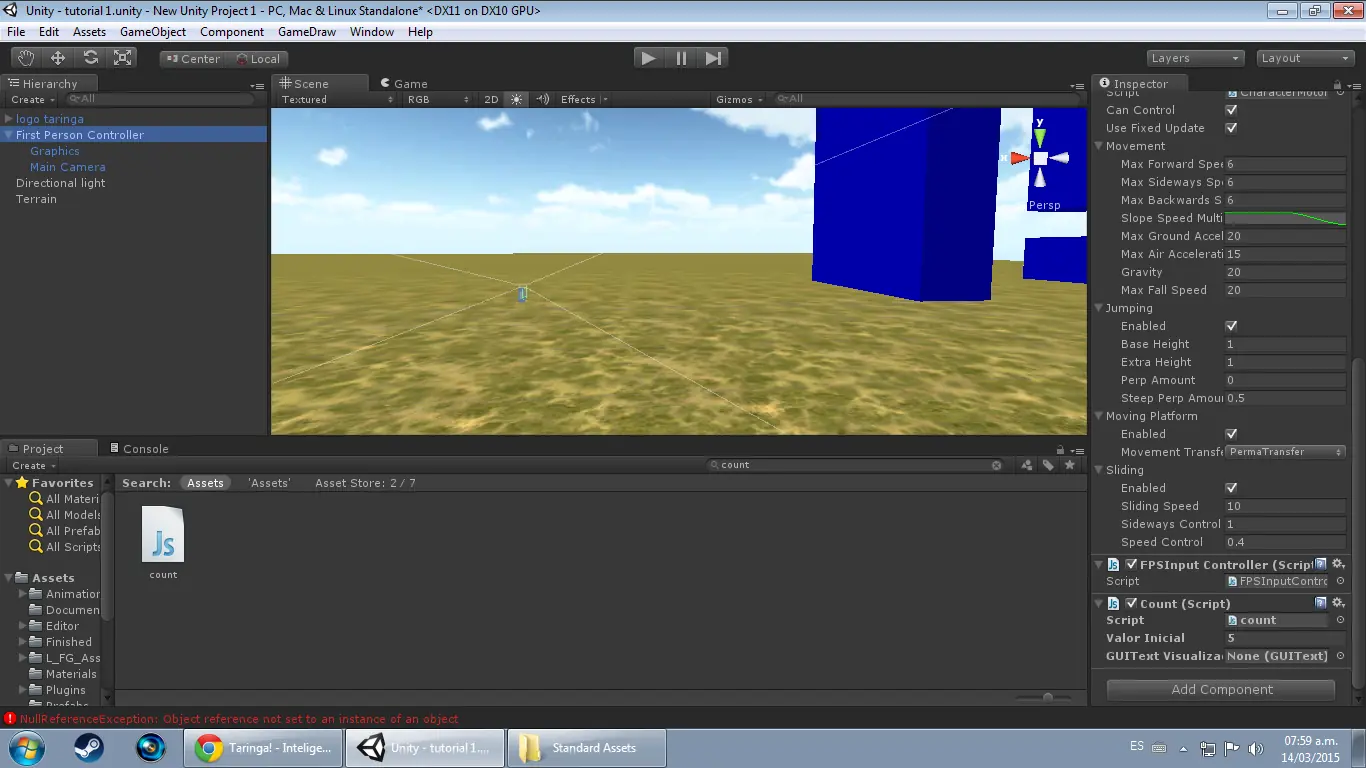The width and height of the screenshot is (1366, 768).
Task: Open Chrome Taringa window in taskbar
Action: 263,748
